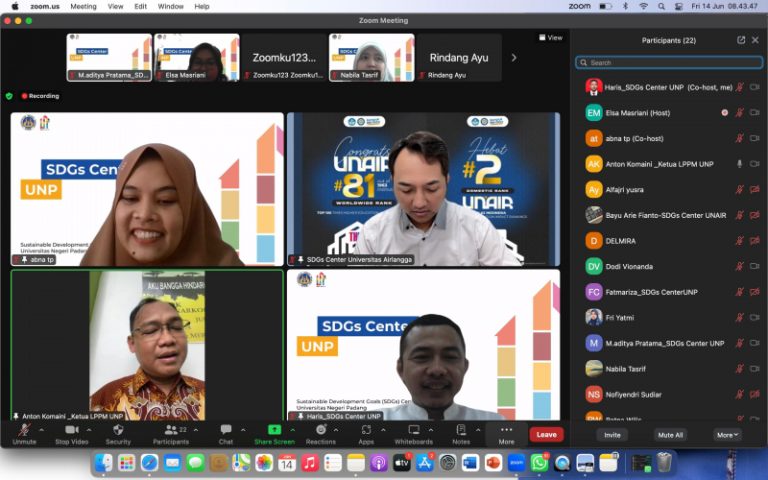This screenshot has width=768, height=480.
Task: Open the More dropdown in participants panel
Action: [x=727, y=435]
